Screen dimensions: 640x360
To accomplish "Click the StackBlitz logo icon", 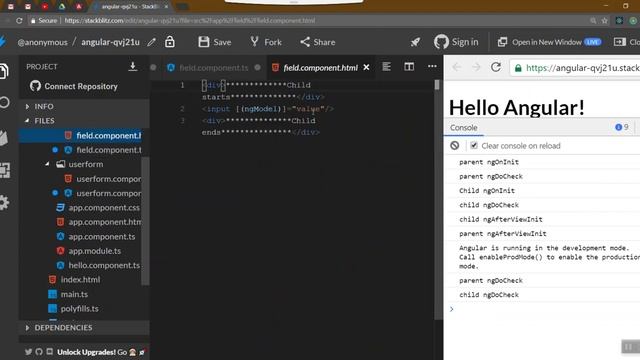I will [x=2, y=42].
